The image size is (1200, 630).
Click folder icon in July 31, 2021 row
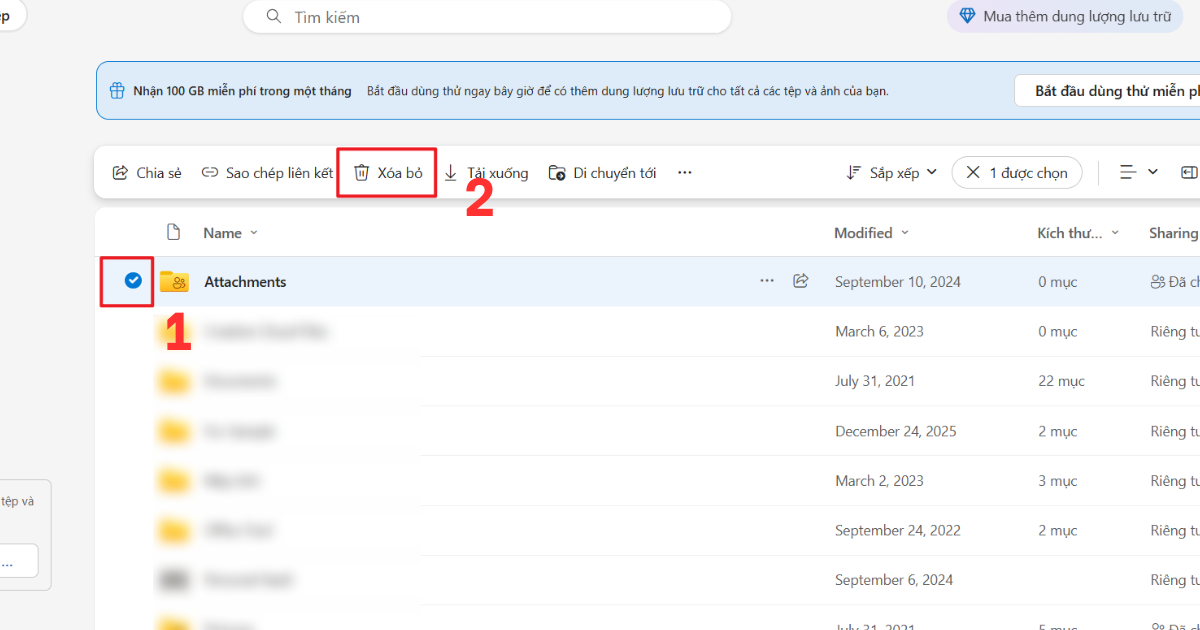[x=174, y=381]
